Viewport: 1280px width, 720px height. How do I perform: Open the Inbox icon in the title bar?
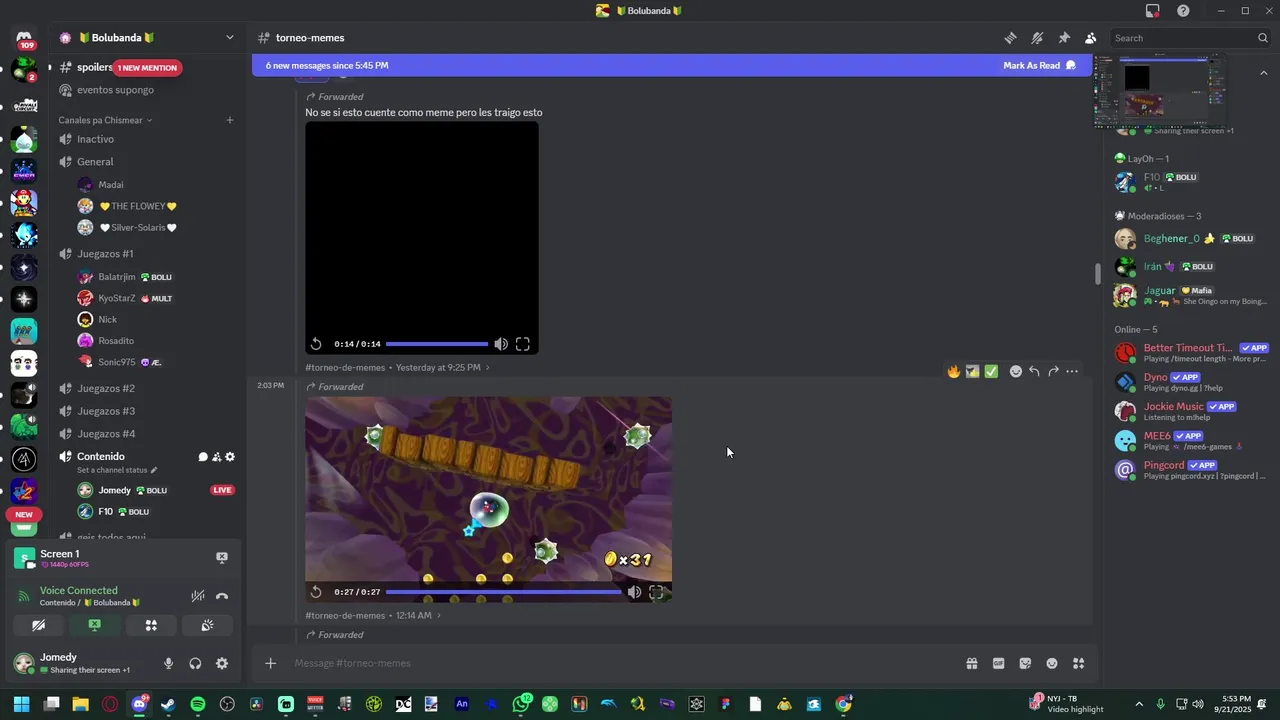(x=1153, y=11)
